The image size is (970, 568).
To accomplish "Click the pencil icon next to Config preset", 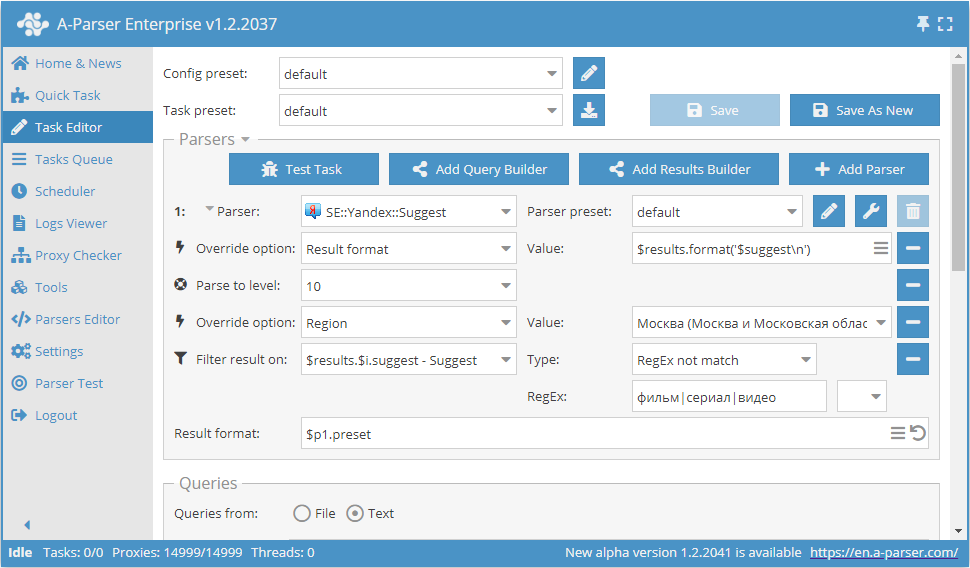I will click(589, 74).
